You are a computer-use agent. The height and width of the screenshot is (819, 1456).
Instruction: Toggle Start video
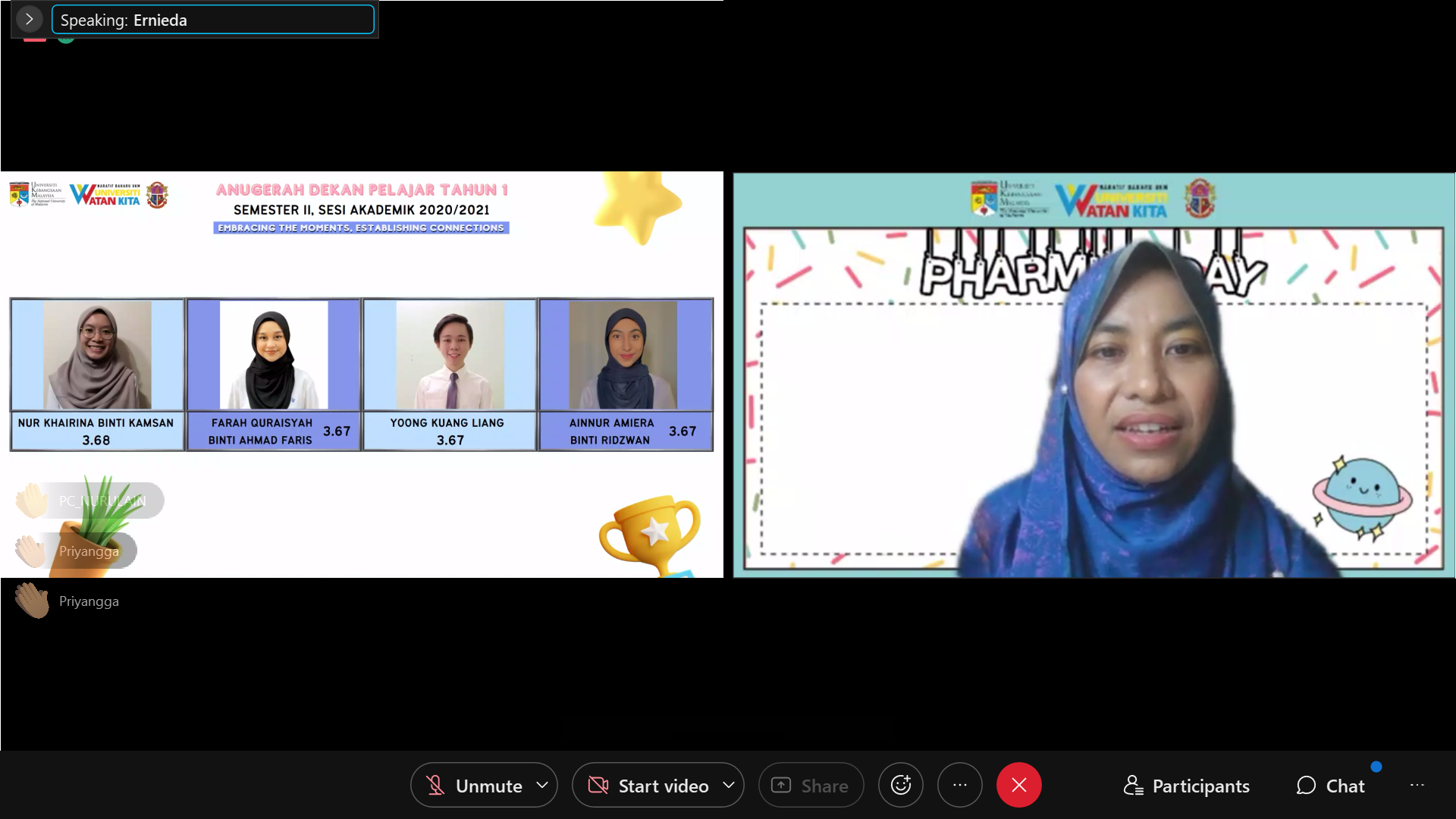coord(663,786)
